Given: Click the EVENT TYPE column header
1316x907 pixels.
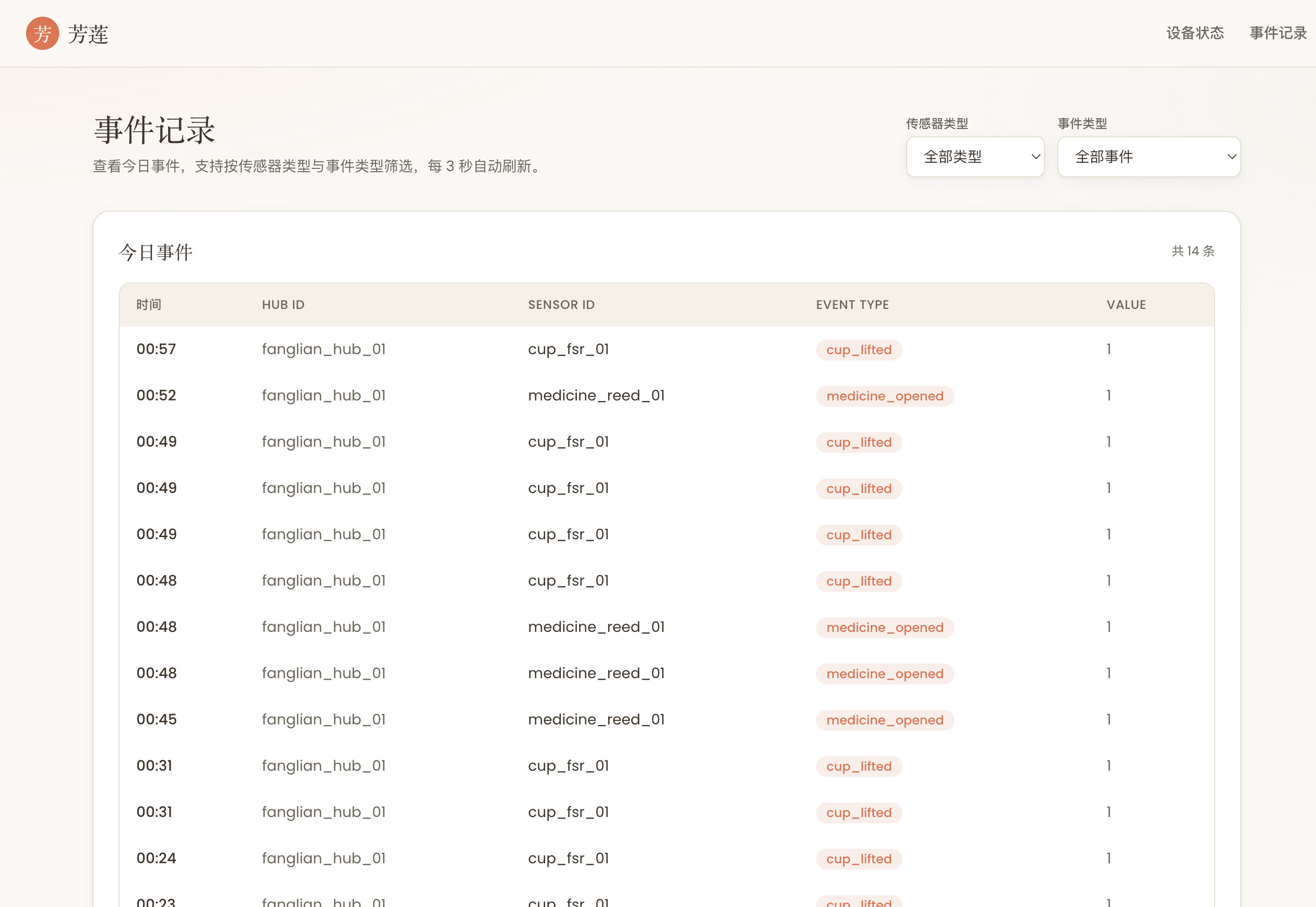Looking at the screenshot, I should (x=853, y=305).
